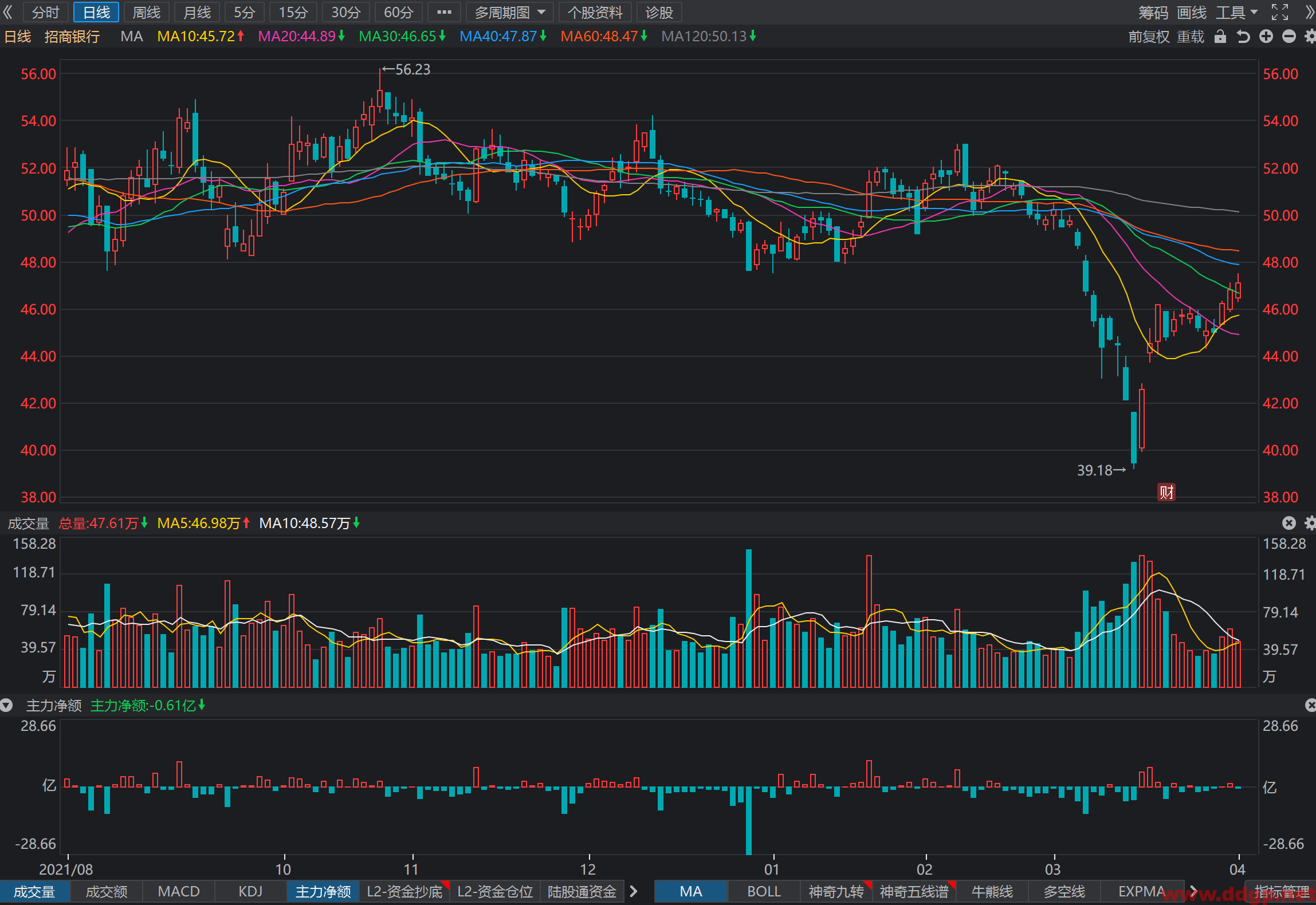Expand the 工具 dropdown menu
The width and height of the screenshot is (1316, 905).
pos(1237,12)
